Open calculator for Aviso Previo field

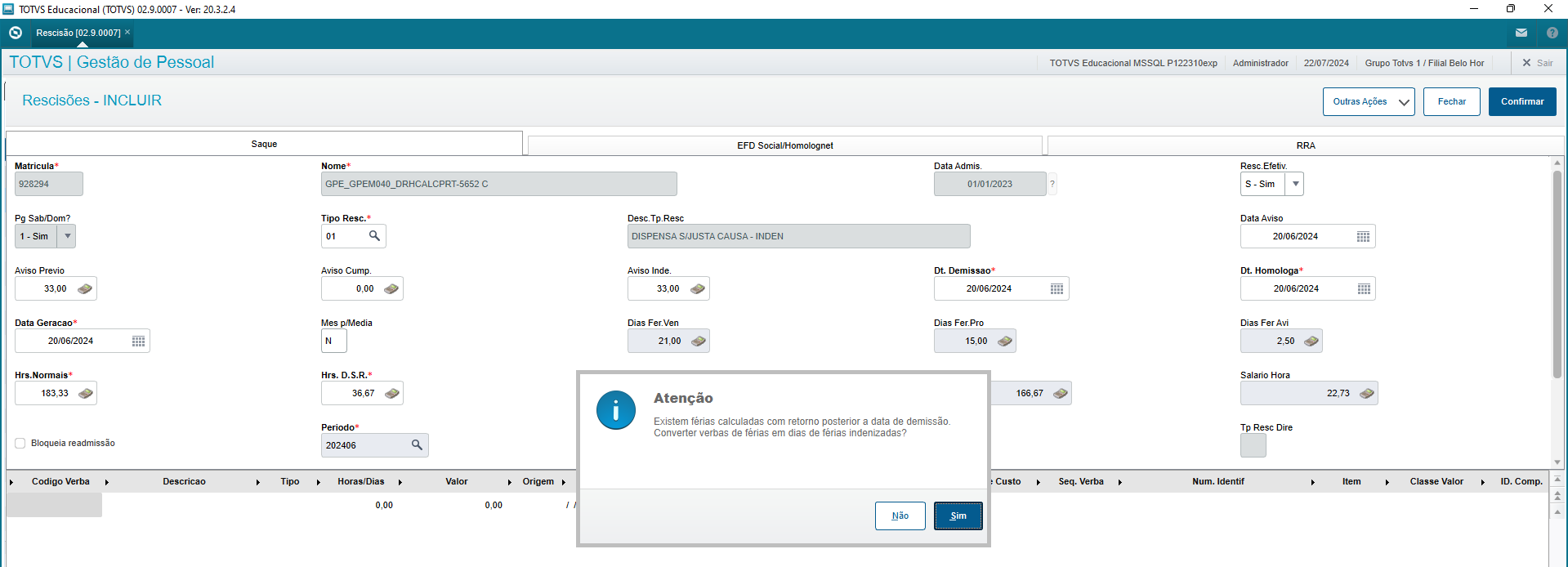[85, 288]
